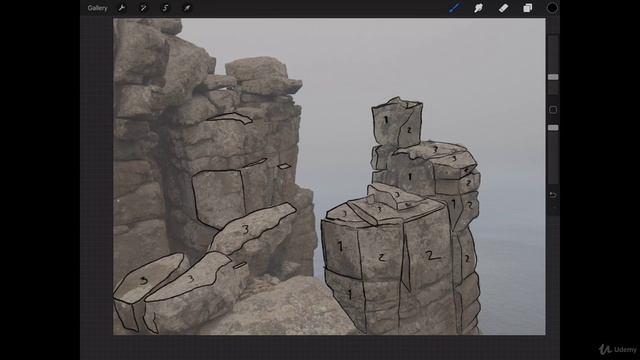Tap the undo arrow in sidebar

click(x=553, y=195)
